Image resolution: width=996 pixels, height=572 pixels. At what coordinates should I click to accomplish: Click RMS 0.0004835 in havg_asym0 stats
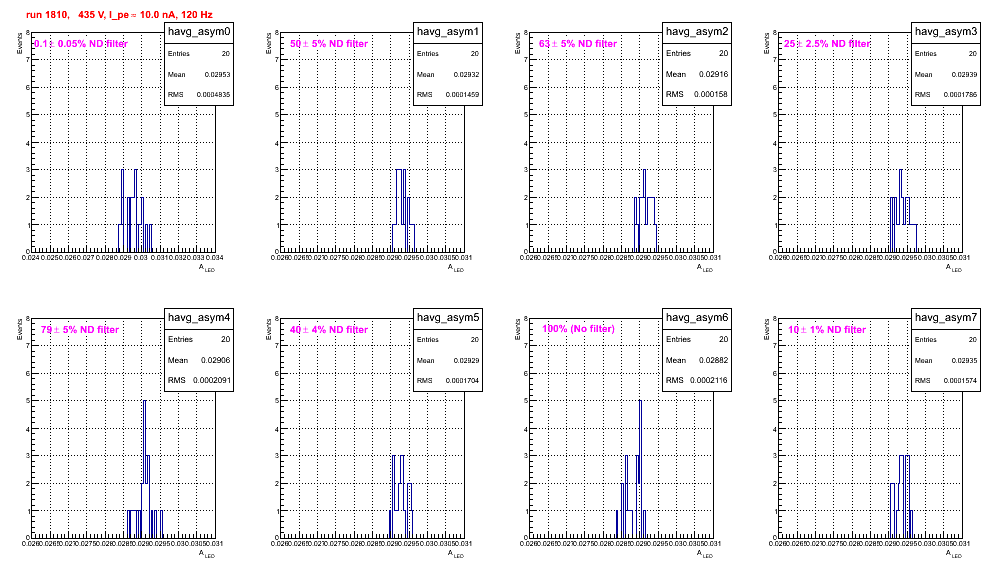click(x=199, y=95)
